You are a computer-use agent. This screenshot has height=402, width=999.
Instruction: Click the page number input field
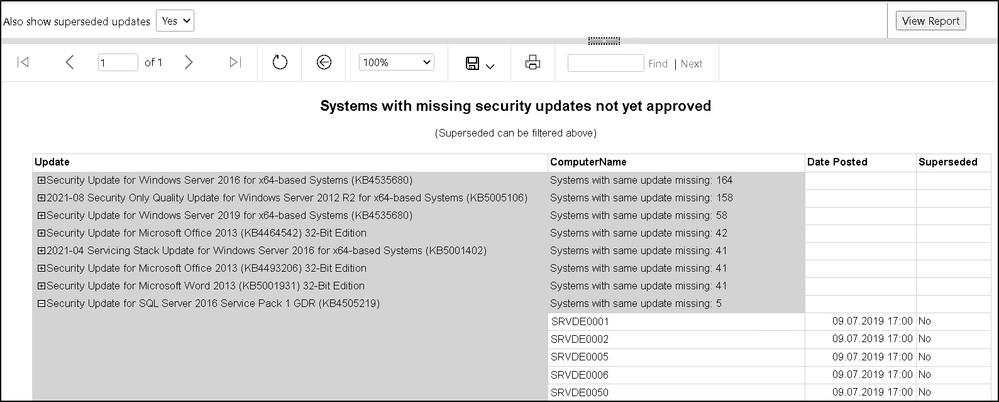118,63
